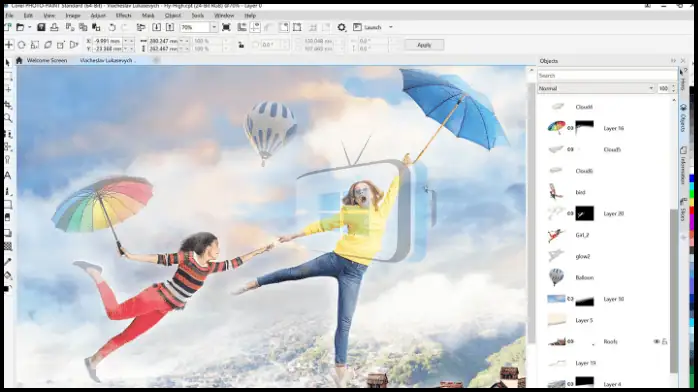Open the Object menu

[173, 16]
